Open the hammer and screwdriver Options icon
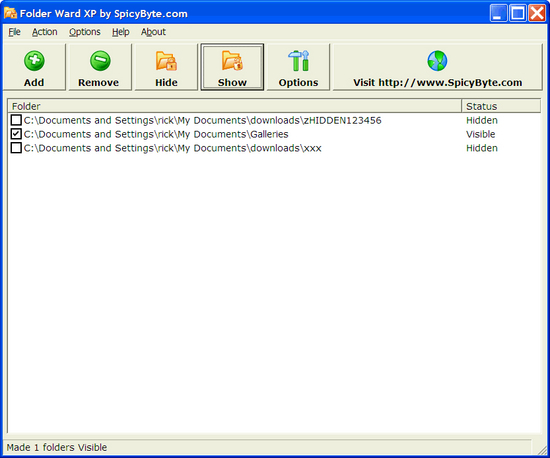The width and height of the screenshot is (550, 458). click(x=299, y=61)
